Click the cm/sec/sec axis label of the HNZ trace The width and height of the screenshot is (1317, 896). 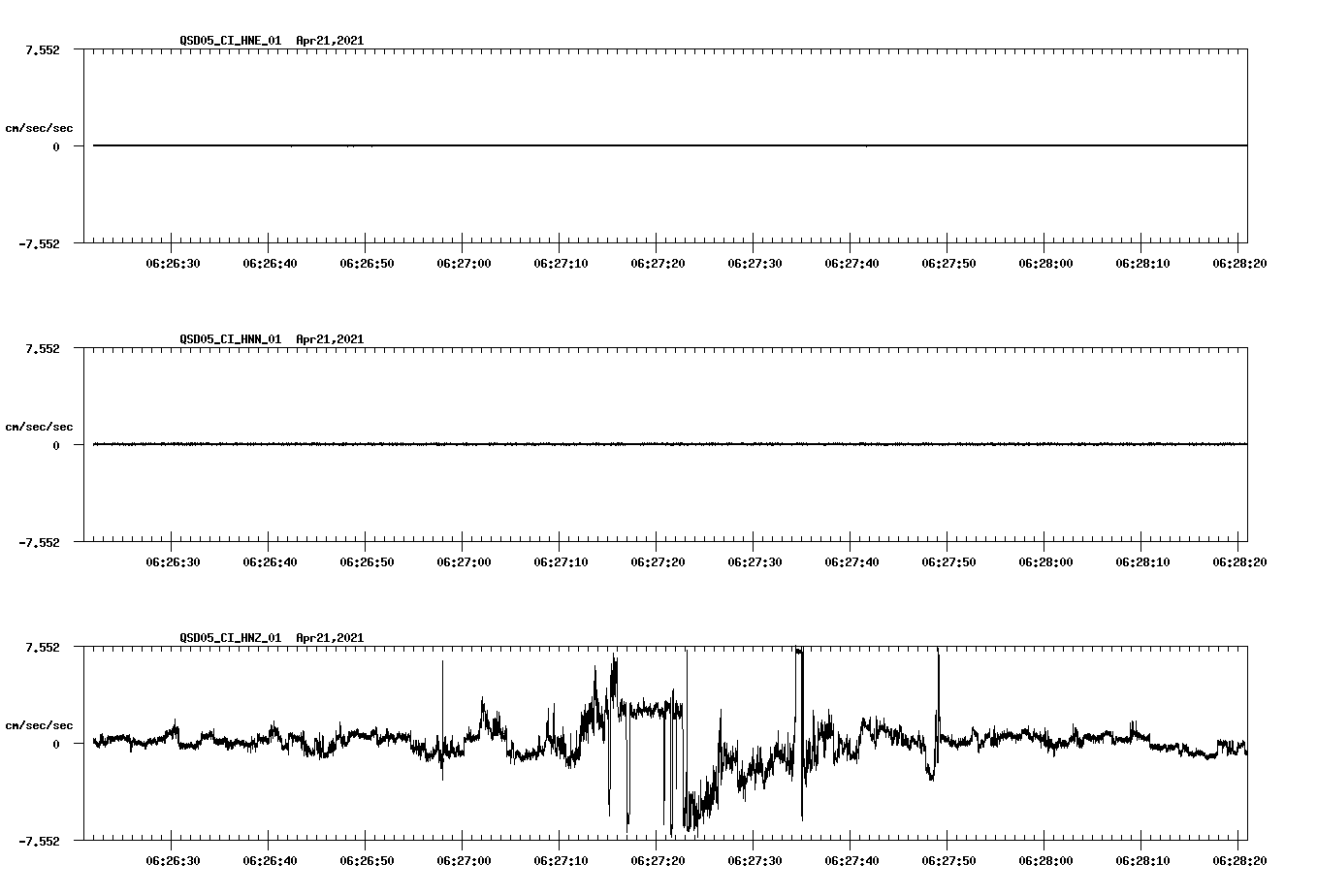(41, 722)
